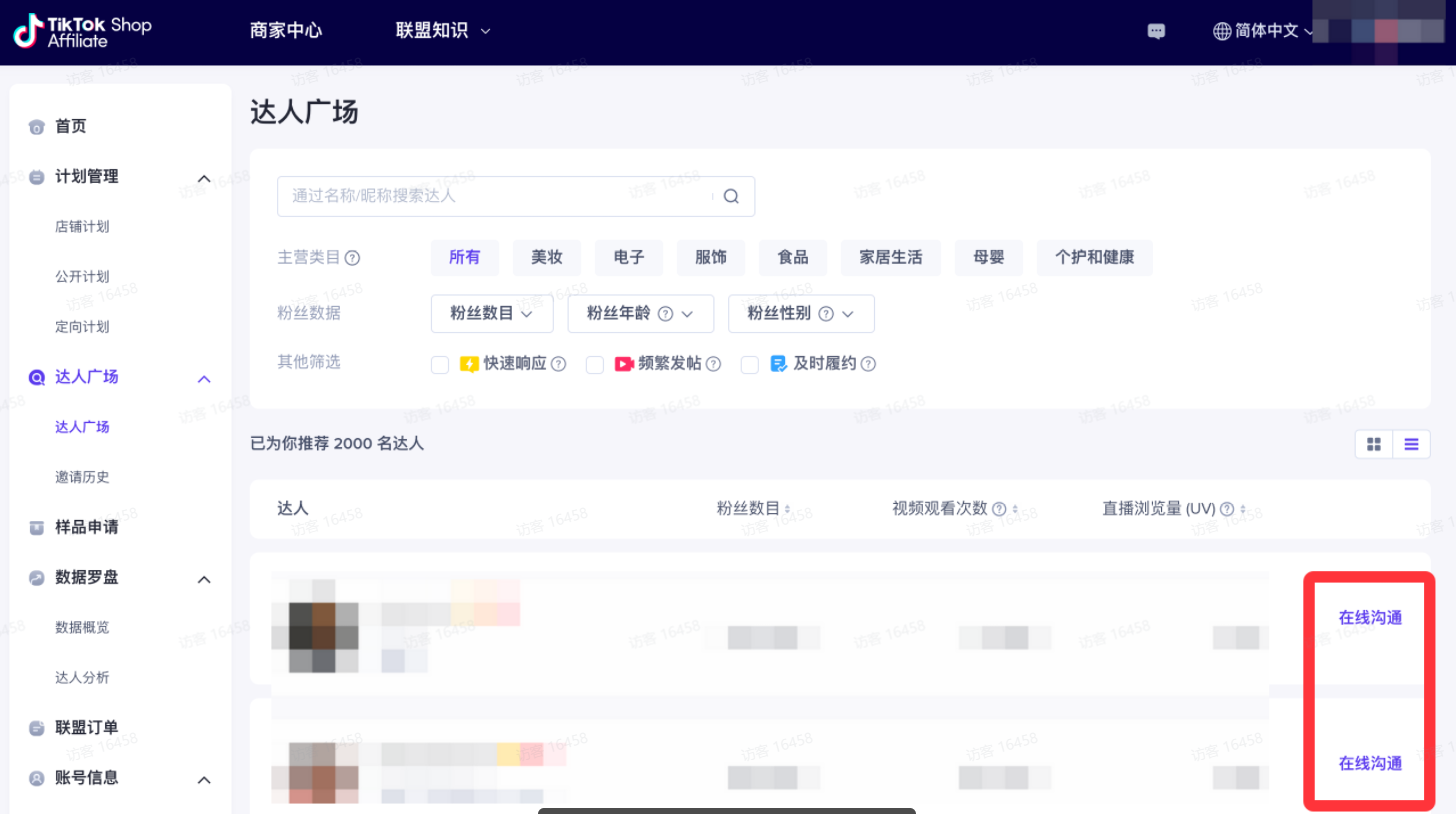Select the 个护和健康 category filter
Image resolution: width=1456 pixels, height=814 pixels.
pyautogui.click(x=1095, y=257)
